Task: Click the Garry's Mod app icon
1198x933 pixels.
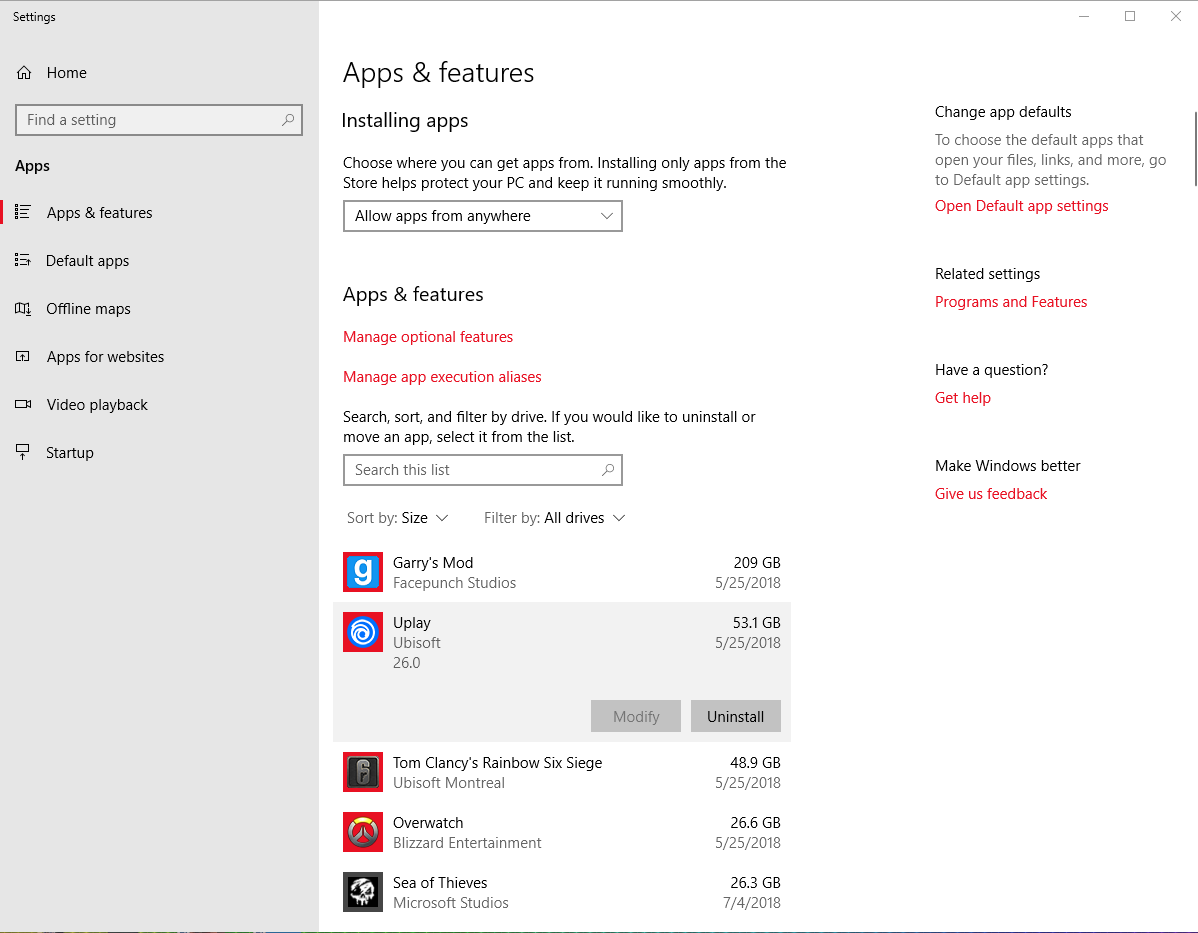Action: 363,572
